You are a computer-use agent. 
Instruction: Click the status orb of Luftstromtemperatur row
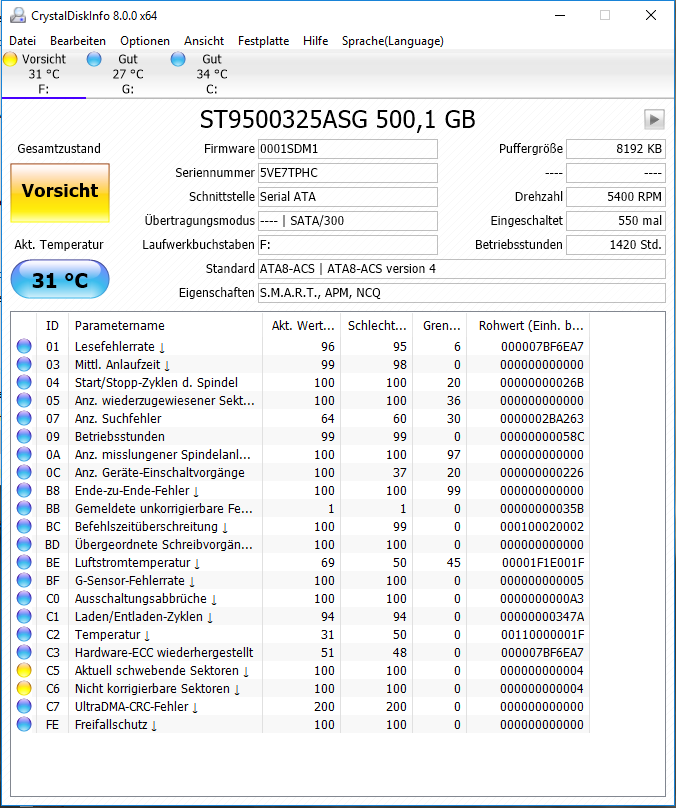click(24, 562)
